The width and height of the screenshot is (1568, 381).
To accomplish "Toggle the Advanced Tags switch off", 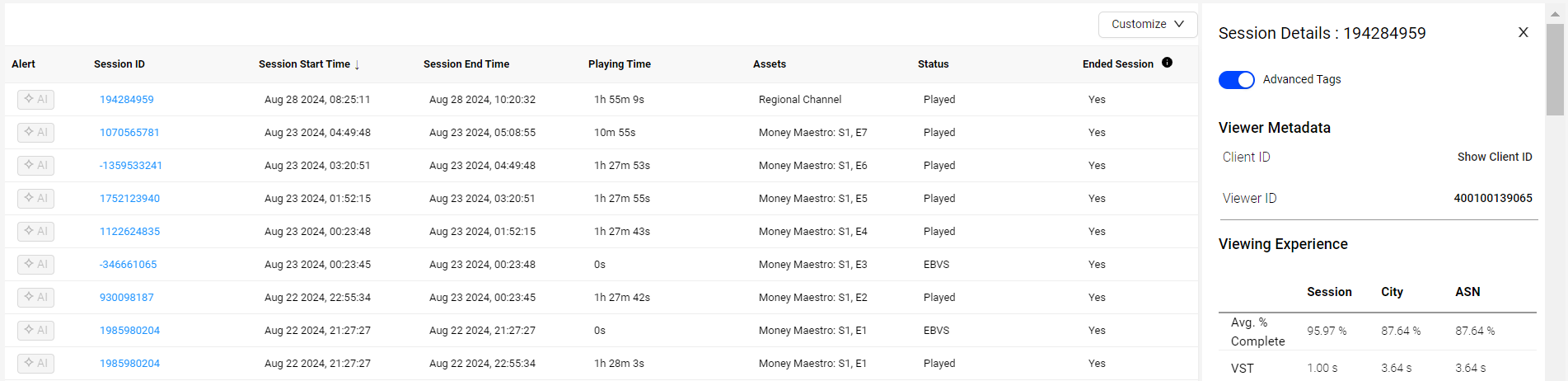I will pyautogui.click(x=1236, y=80).
